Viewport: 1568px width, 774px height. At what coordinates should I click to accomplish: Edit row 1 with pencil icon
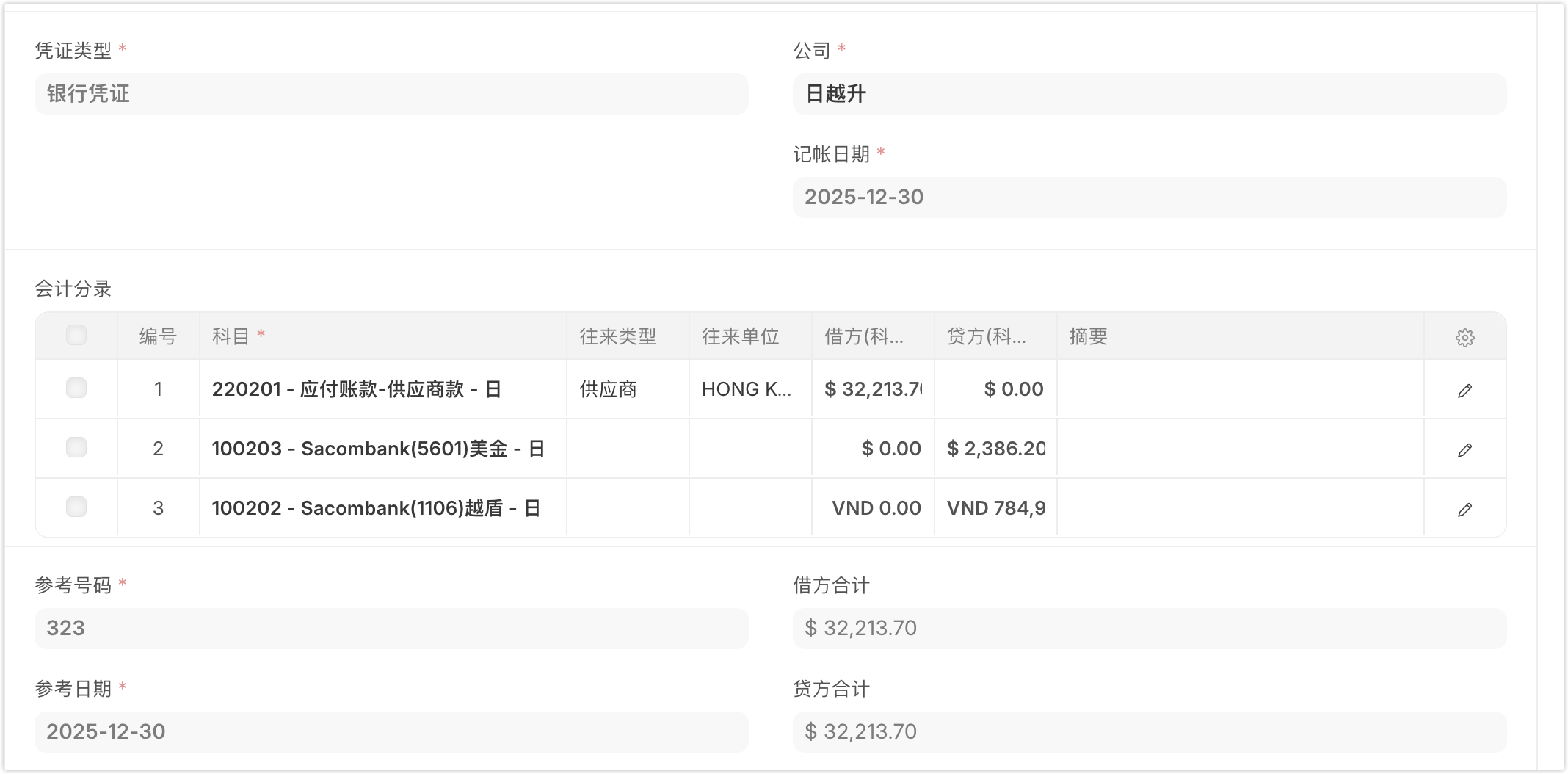point(1464,390)
